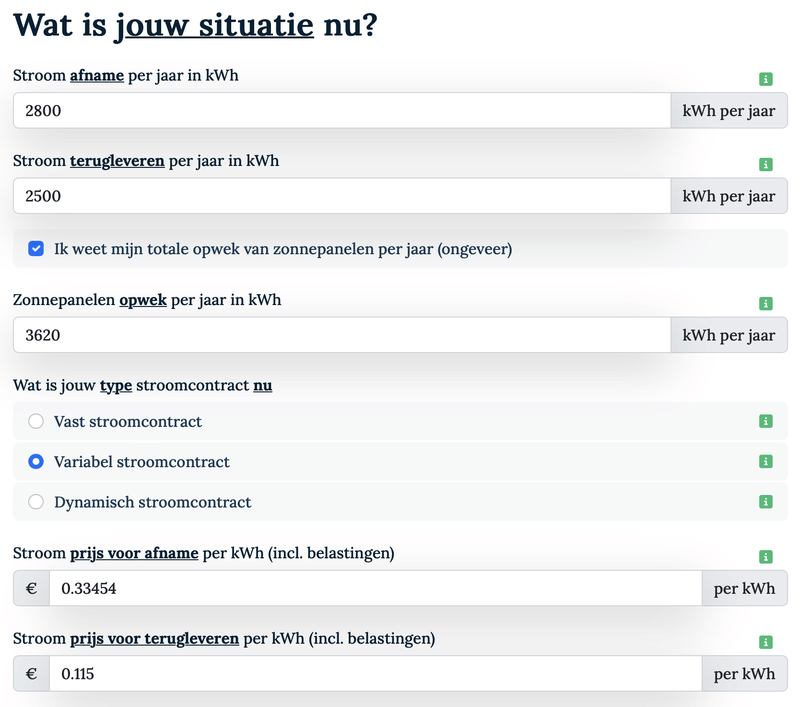Focus the terugleveren field showing 2500
This screenshot has width=800, height=707.
click(340, 196)
